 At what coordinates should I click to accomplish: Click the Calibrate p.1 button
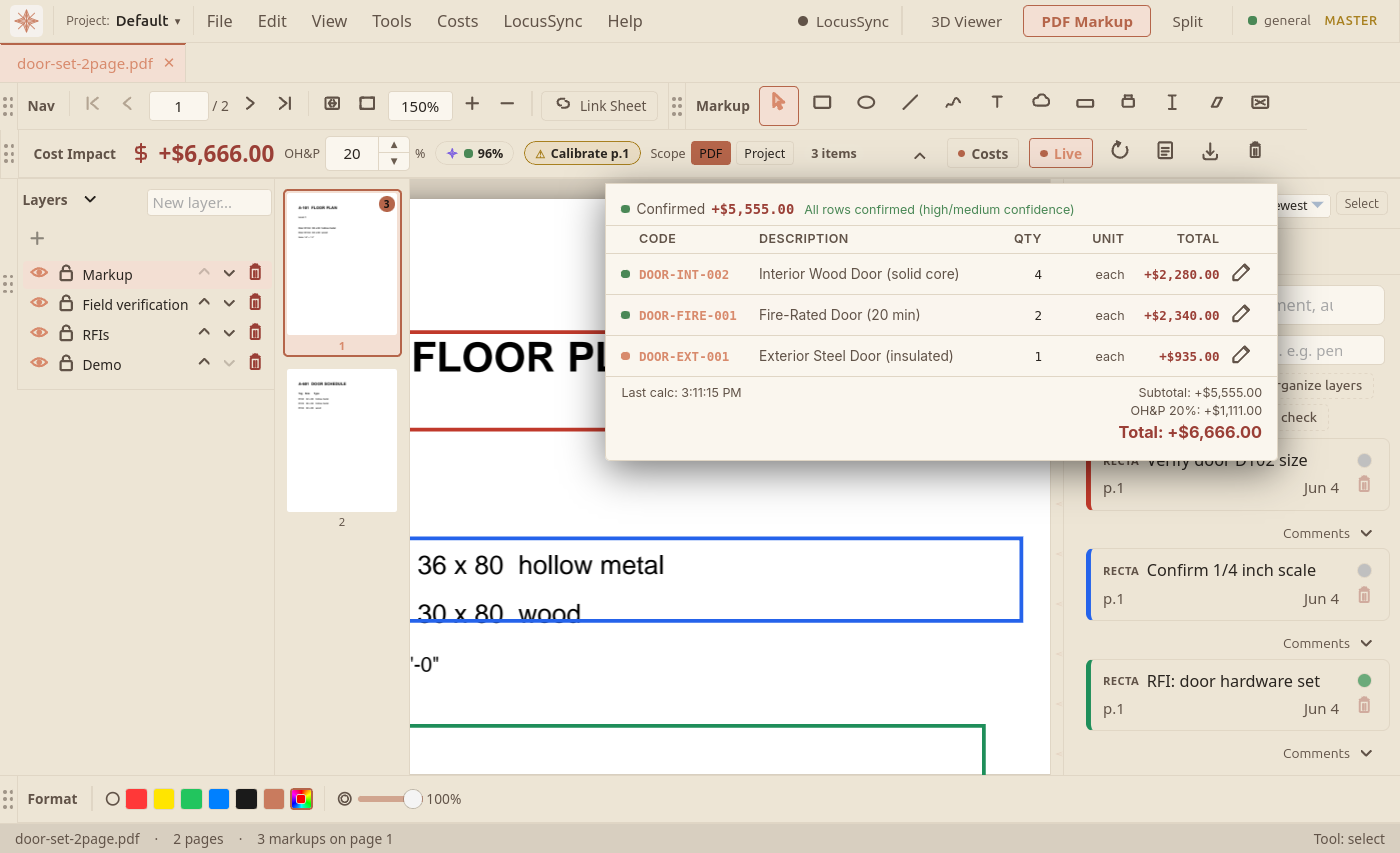[582, 153]
